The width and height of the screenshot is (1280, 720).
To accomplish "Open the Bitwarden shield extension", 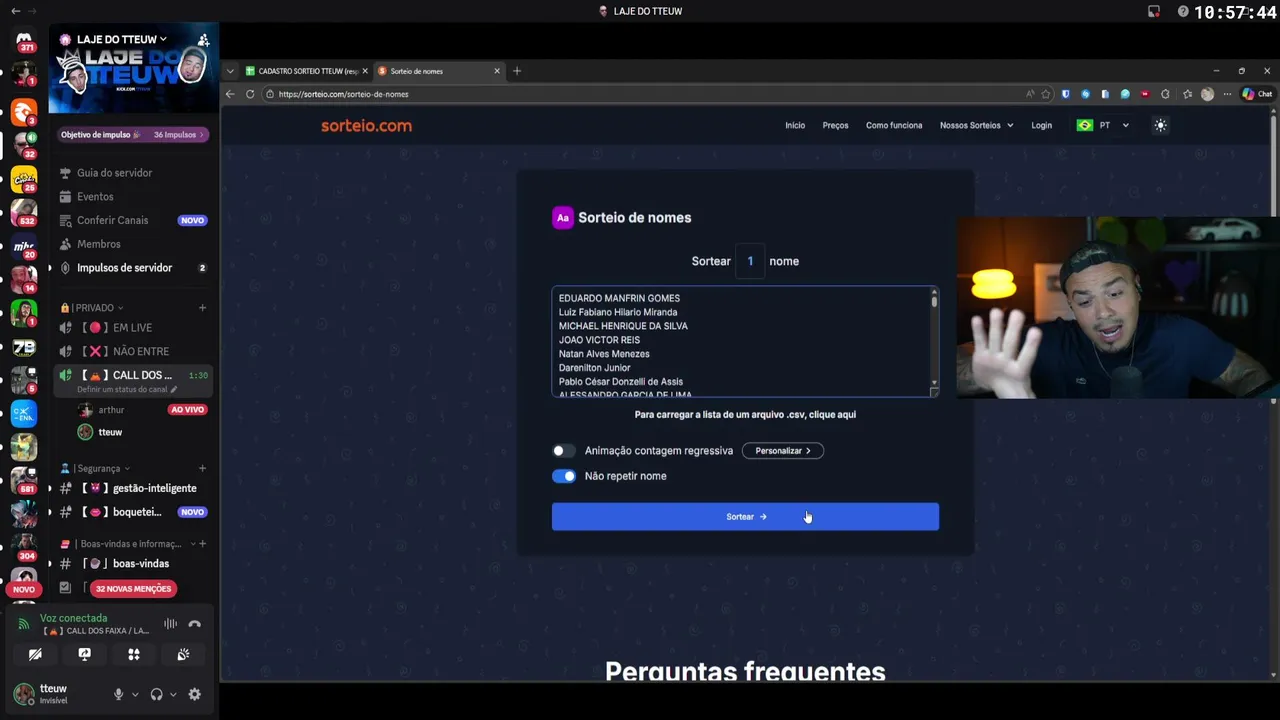I will (1065, 94).
